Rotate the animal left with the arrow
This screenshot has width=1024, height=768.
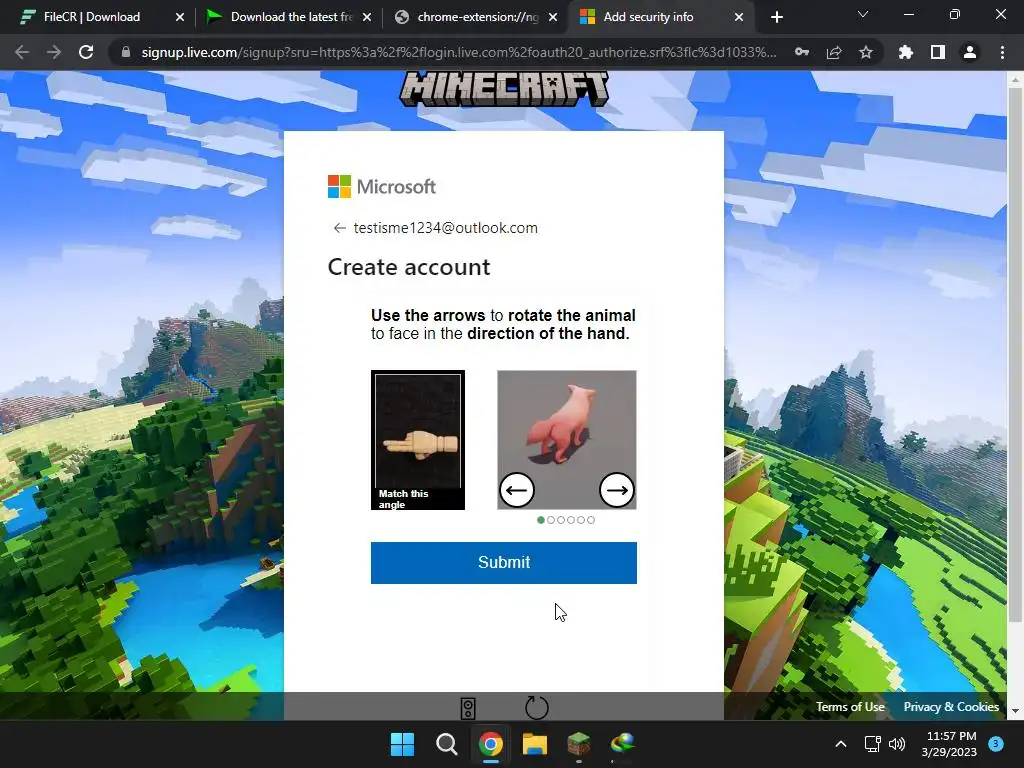click(x=517, y=490)
